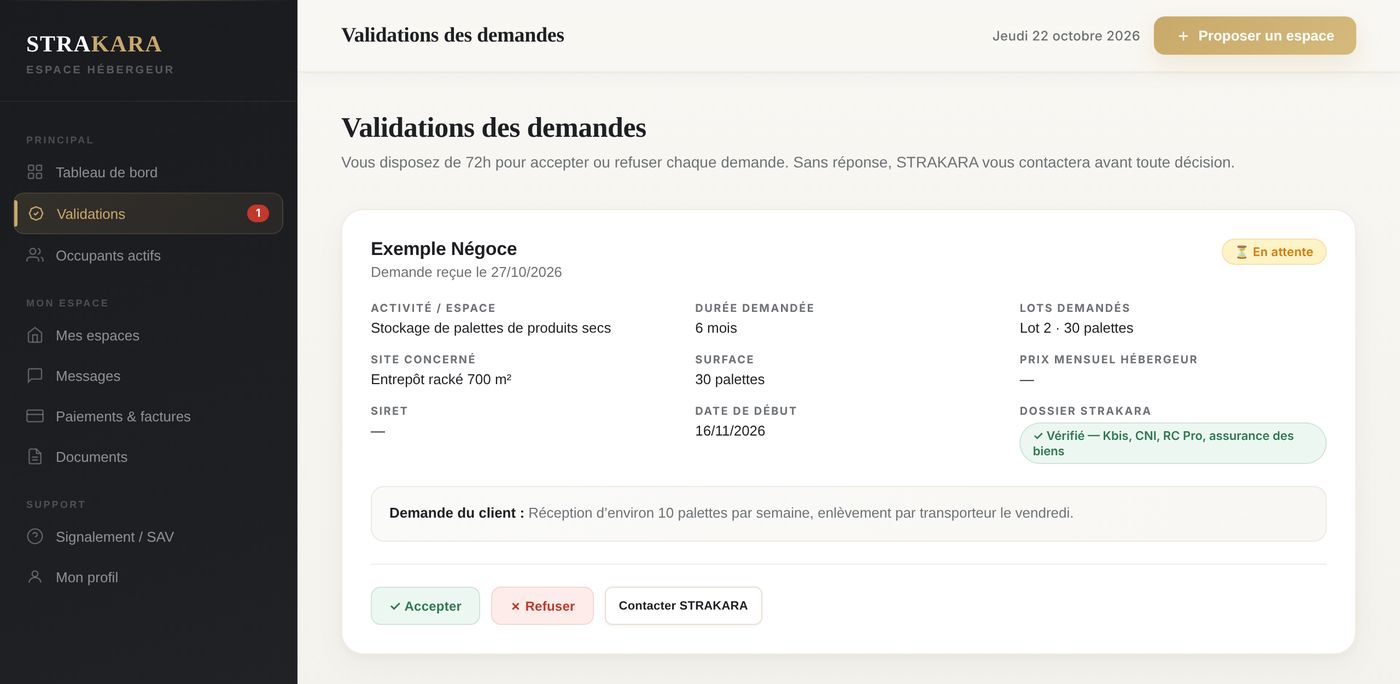Screen dimensions: 1400x684
Task: Click Proposer un espace button
Action: pyautogui.click(x=1255, y=36)
